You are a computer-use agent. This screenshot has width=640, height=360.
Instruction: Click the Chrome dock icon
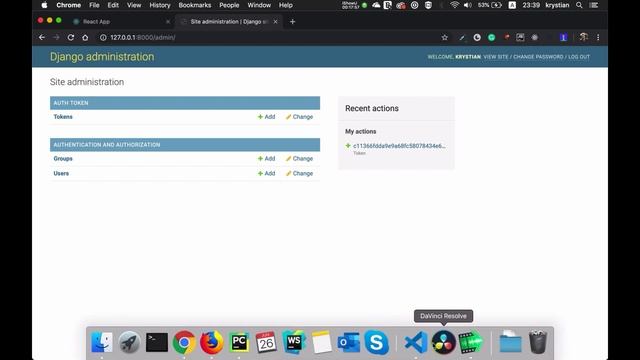point(184,342)
